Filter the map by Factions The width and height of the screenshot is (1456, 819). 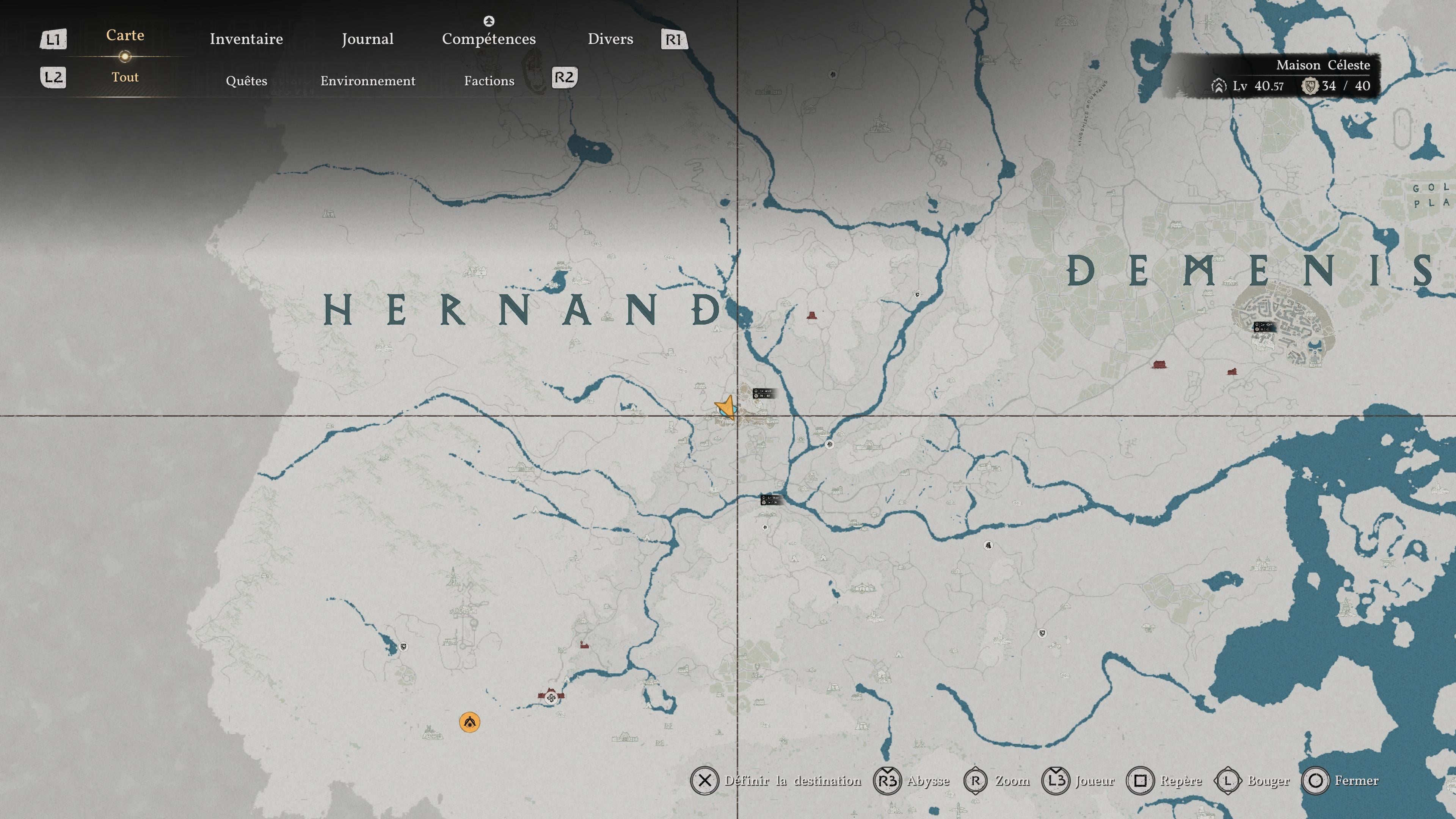click(490, 81)
